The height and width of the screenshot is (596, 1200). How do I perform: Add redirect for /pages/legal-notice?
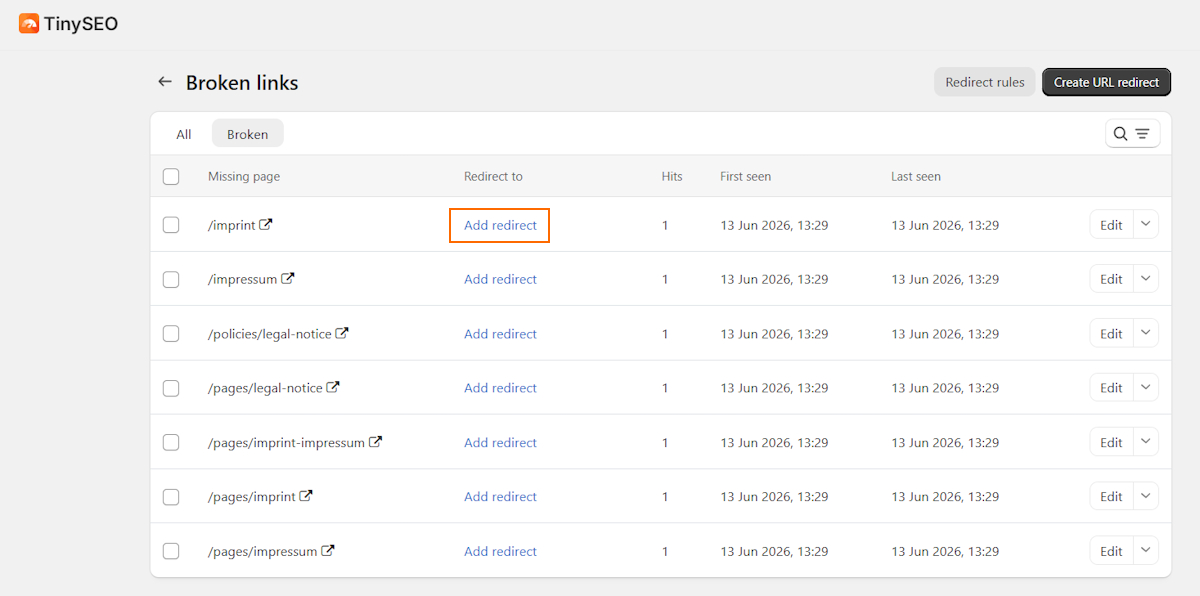click(500, 388)
